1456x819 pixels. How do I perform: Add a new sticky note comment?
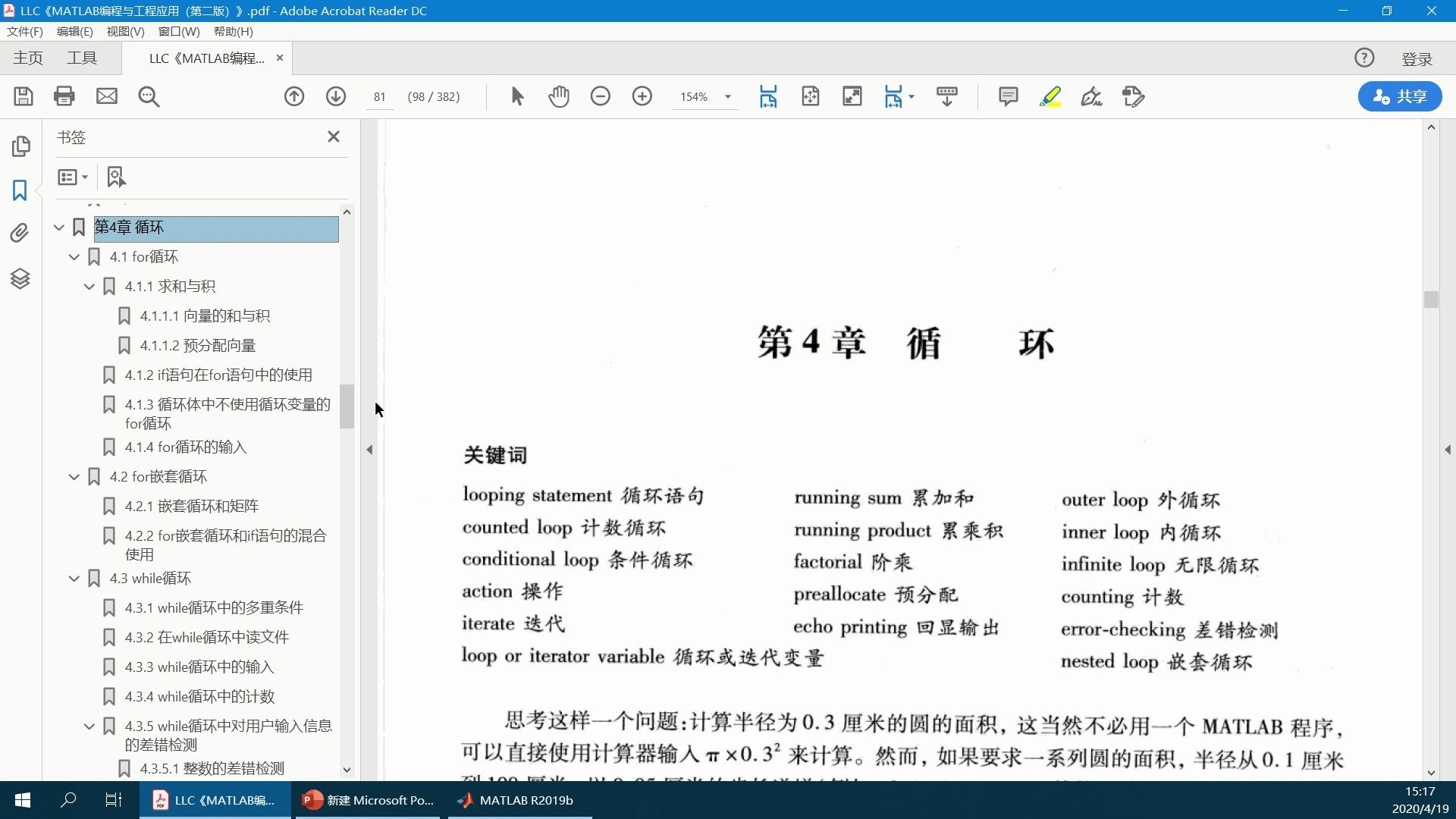click(1008, 96)
